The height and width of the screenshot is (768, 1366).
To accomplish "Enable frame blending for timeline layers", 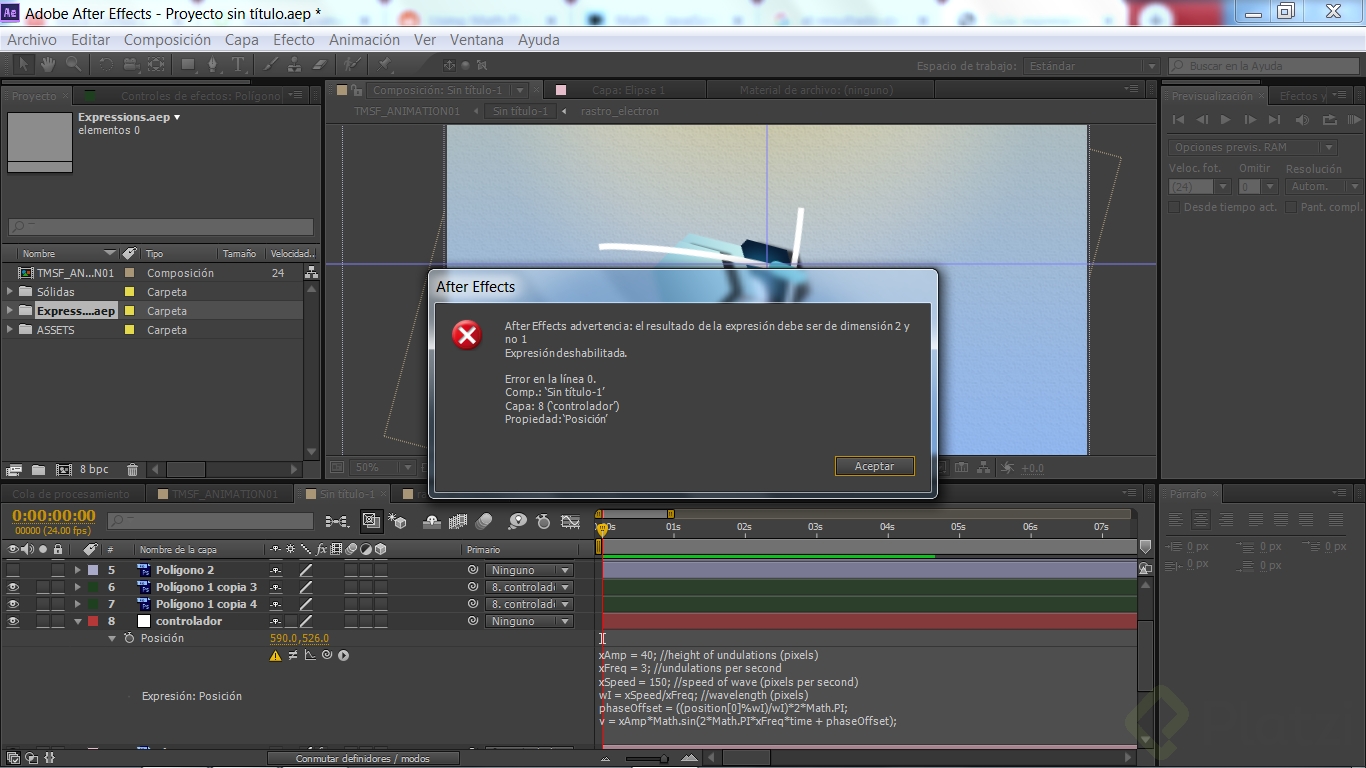I will (458, 521).
